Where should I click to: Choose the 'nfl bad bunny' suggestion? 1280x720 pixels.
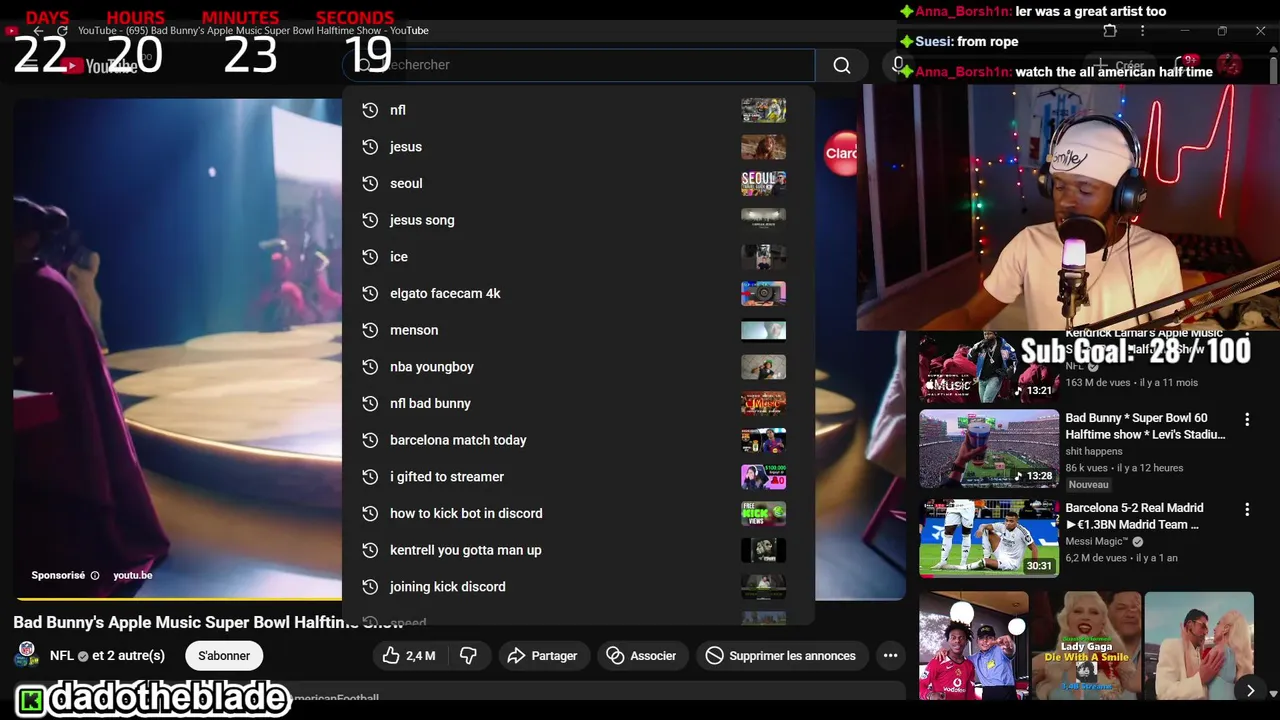coord(578,403)
